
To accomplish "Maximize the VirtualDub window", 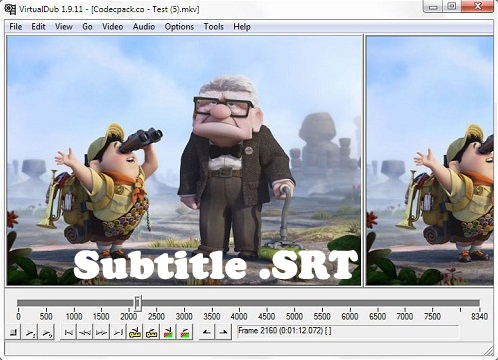I will tap(452, 7).
